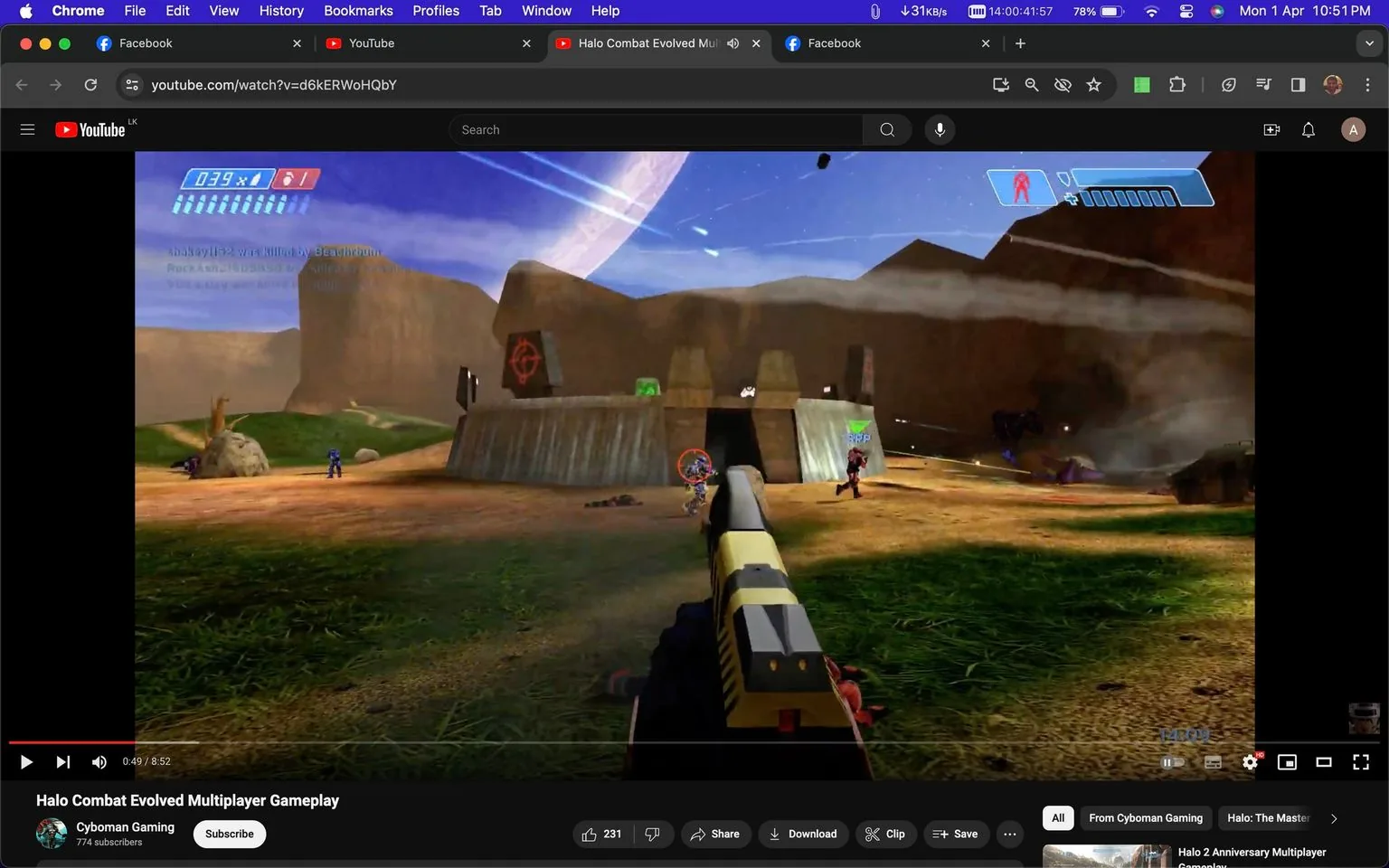1389x868 pixels.
Task: Toggle the autoplay switch in the player
Action: pyautogui.click(x=1173, y=761)
